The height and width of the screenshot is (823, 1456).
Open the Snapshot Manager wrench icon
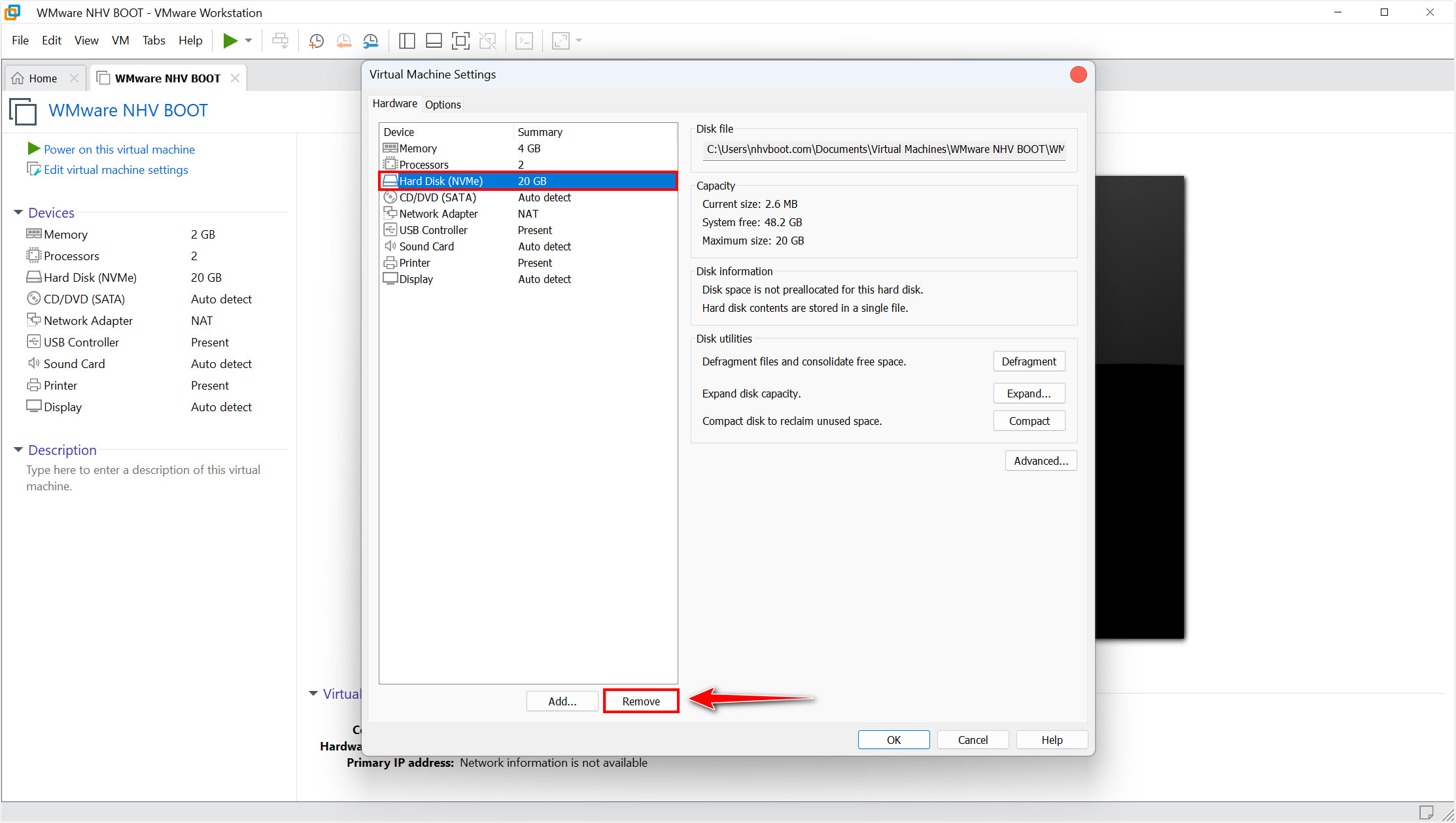click(371, 41)
